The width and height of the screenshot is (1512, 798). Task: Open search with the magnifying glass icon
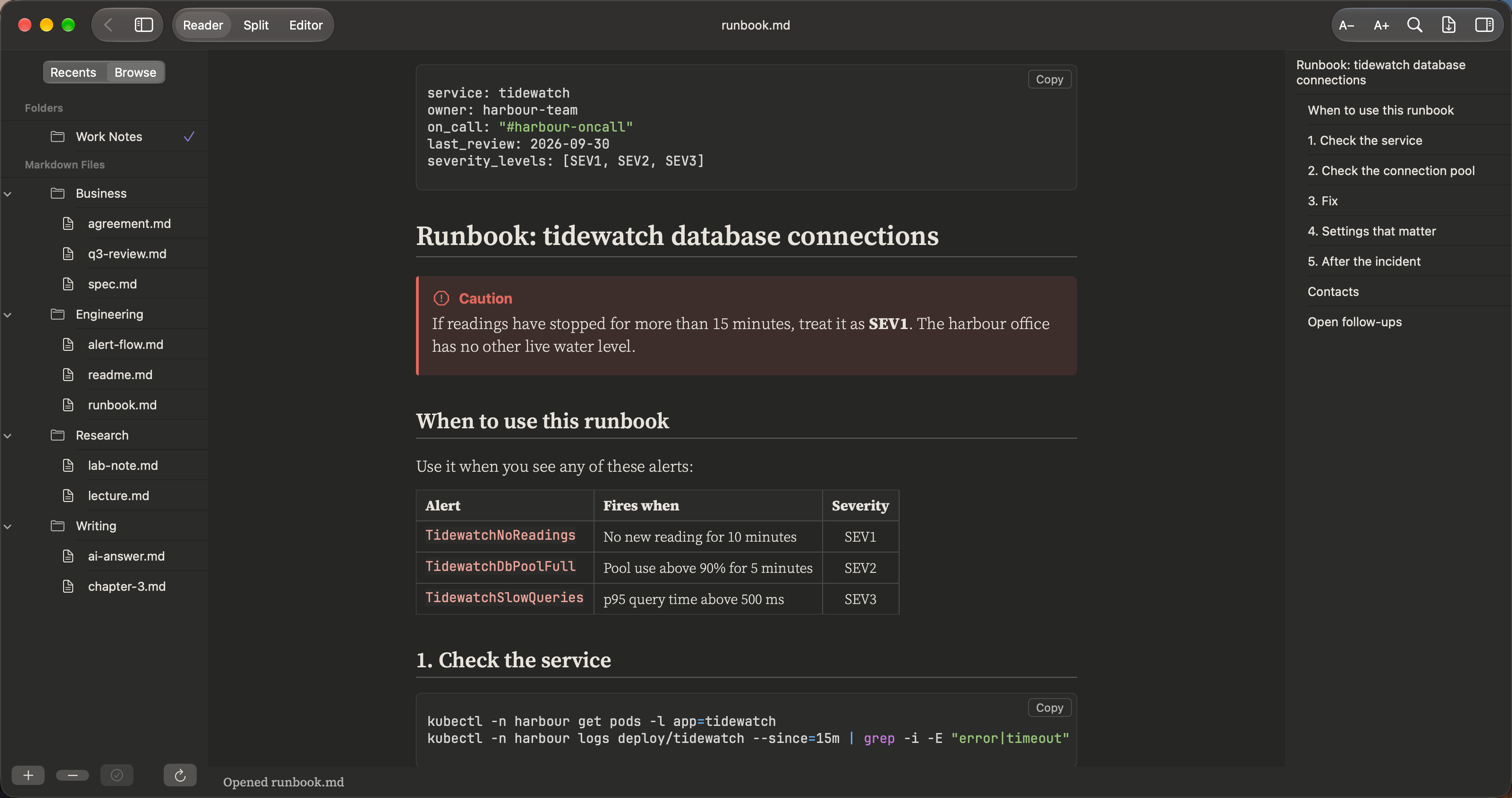tap(1415, 25)
